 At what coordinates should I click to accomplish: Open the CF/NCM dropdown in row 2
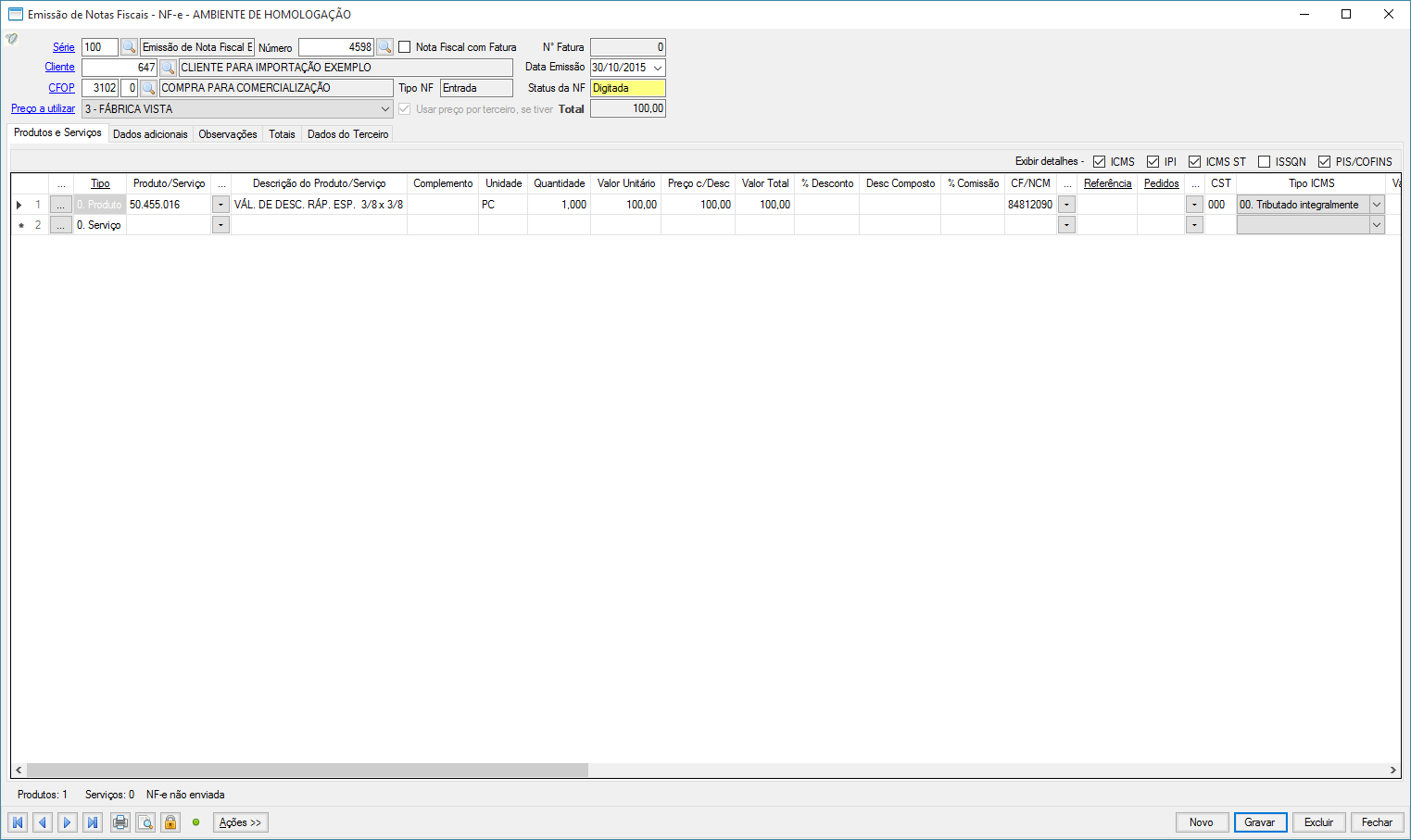[1067, 225]
